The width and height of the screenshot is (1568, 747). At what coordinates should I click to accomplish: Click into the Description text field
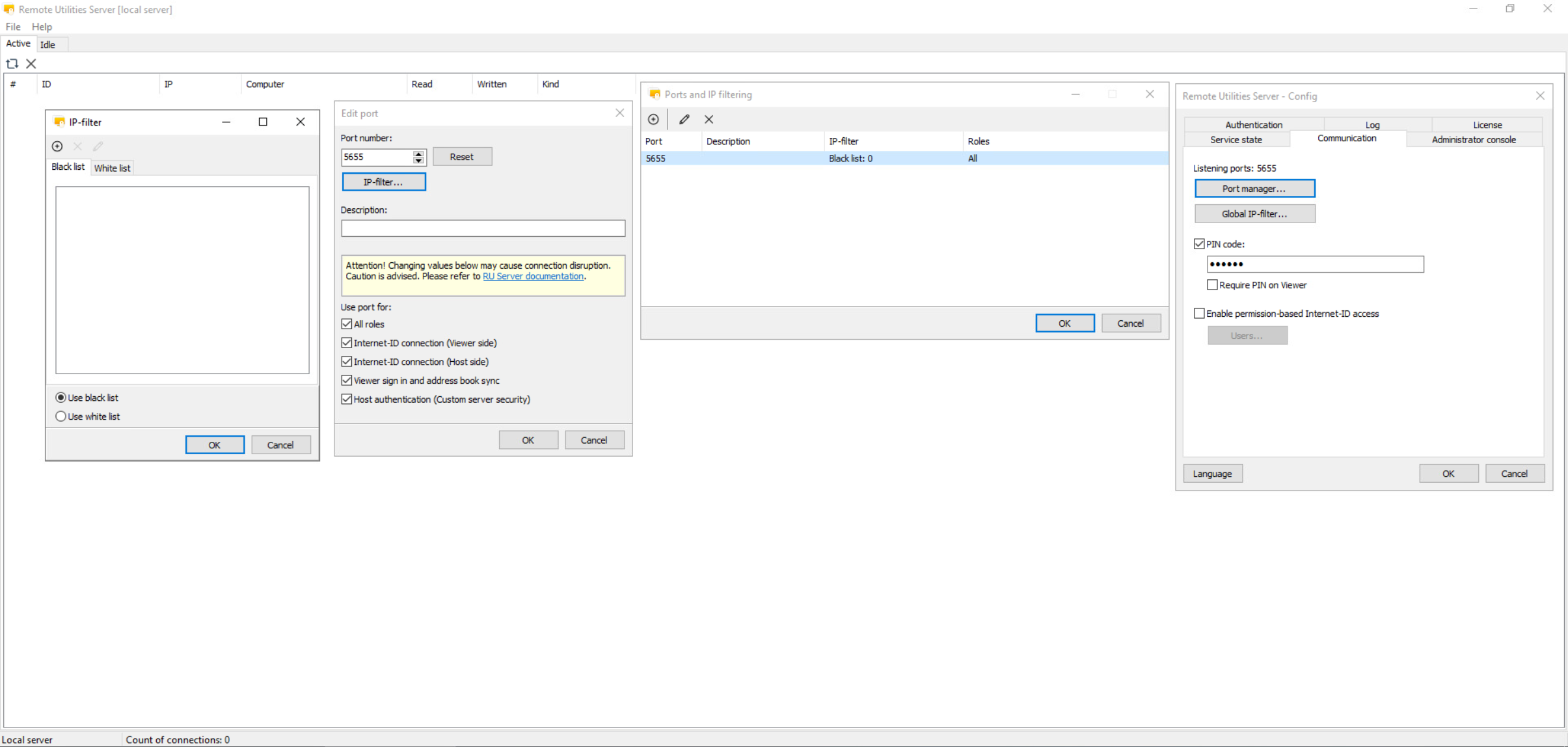pyautogui.click(x=483, y=228)
